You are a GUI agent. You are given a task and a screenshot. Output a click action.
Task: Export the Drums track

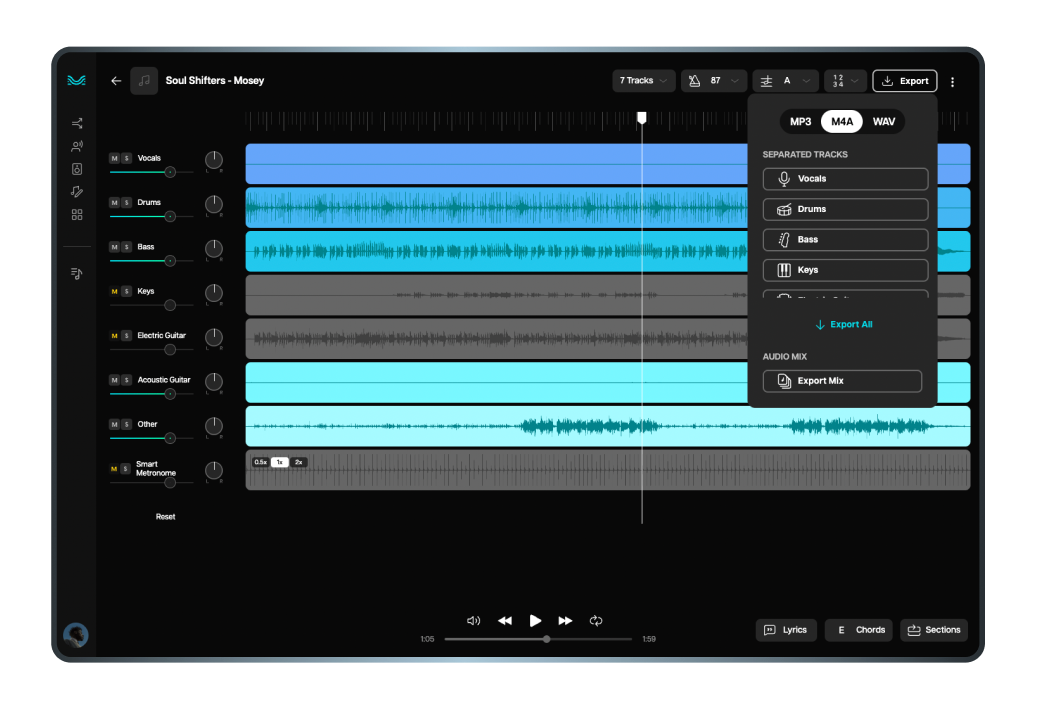(845, 209)
